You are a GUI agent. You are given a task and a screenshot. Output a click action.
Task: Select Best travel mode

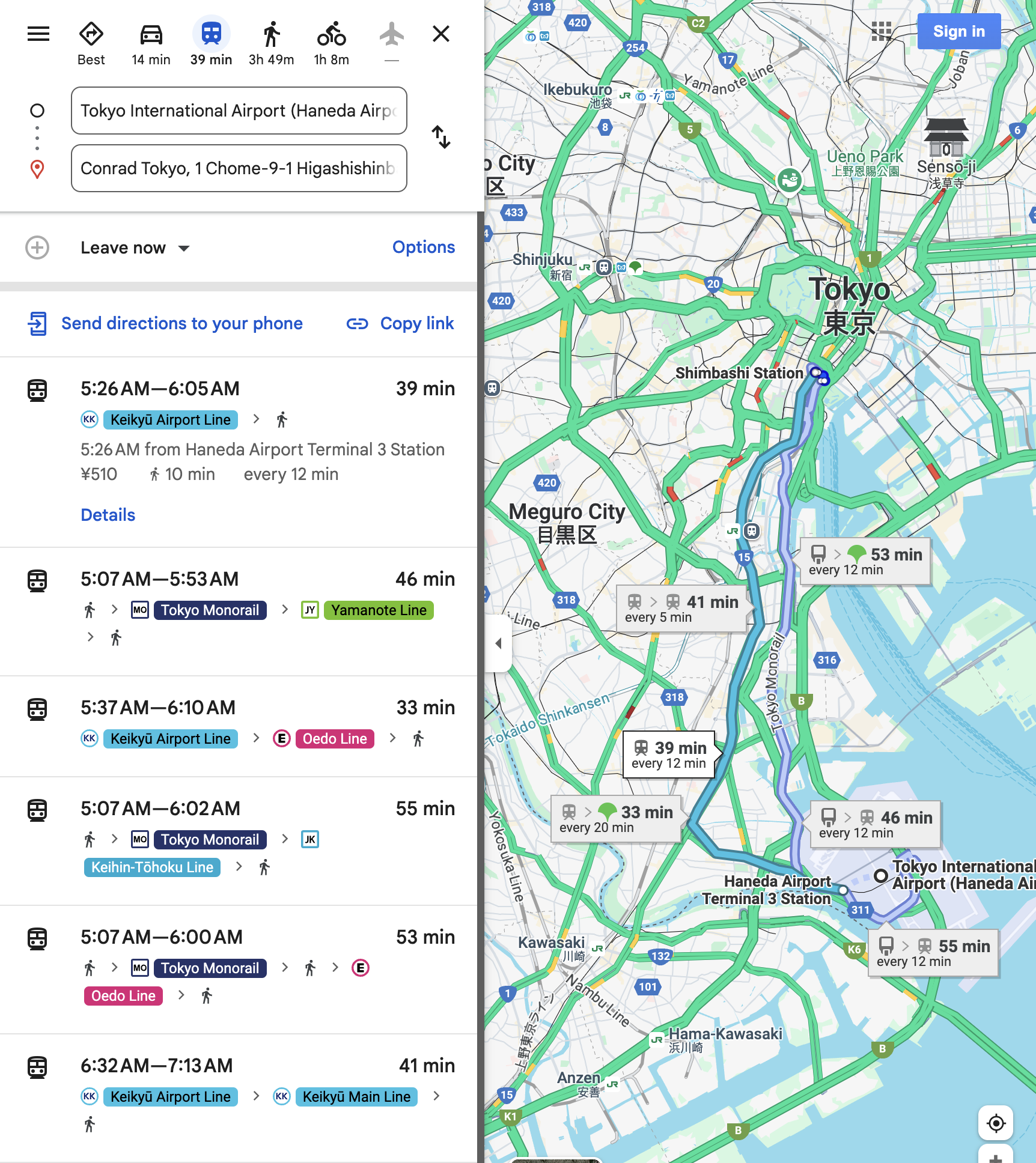coord(91,43)
